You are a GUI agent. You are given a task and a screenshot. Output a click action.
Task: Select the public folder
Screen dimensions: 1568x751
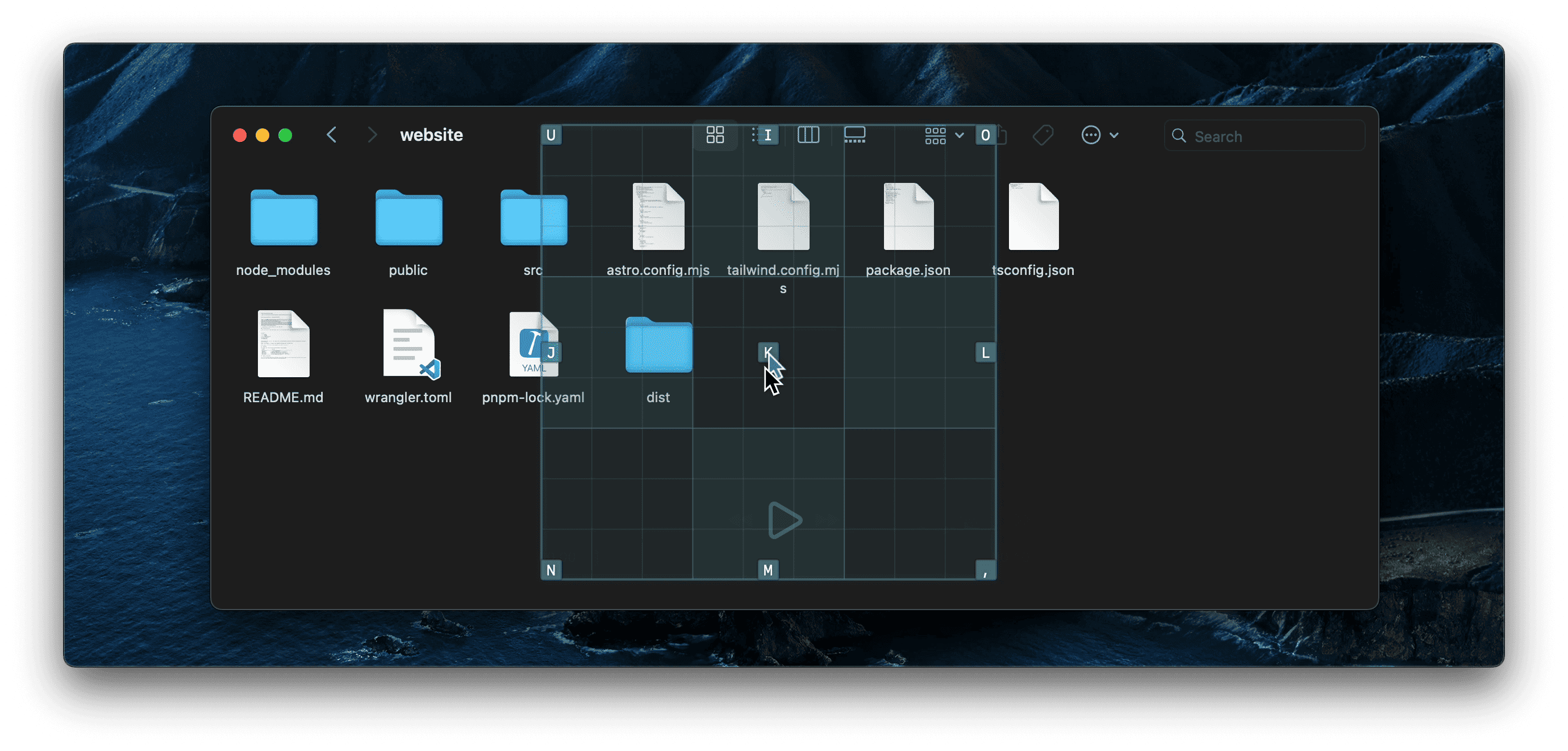coord(408,218)
